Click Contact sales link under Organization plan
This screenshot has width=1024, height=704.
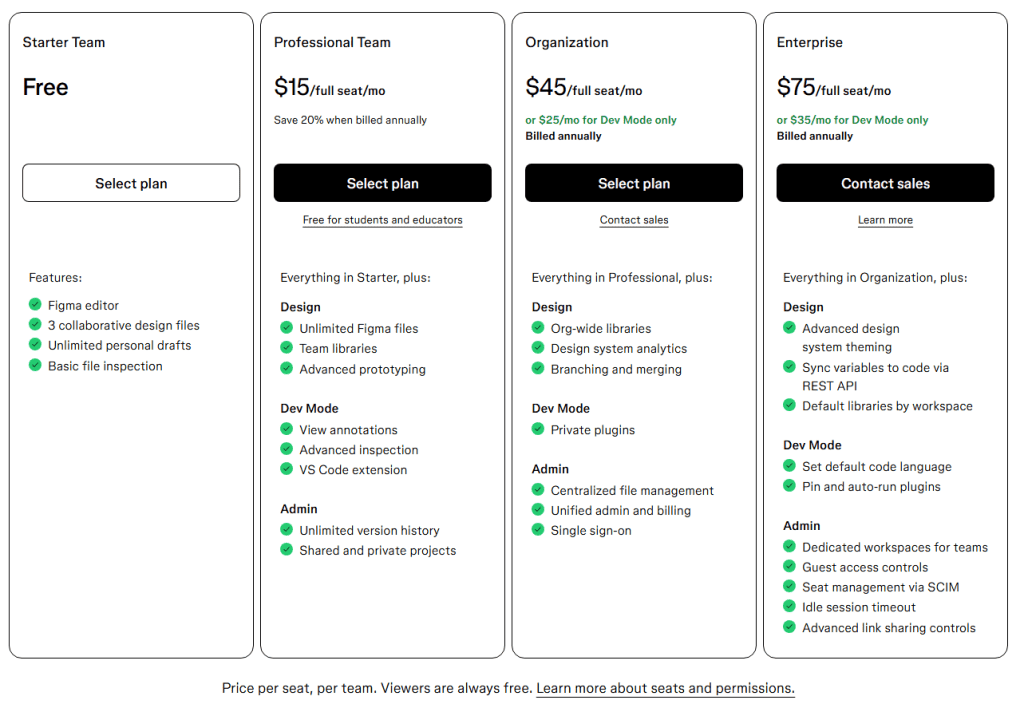coord(633,219)
